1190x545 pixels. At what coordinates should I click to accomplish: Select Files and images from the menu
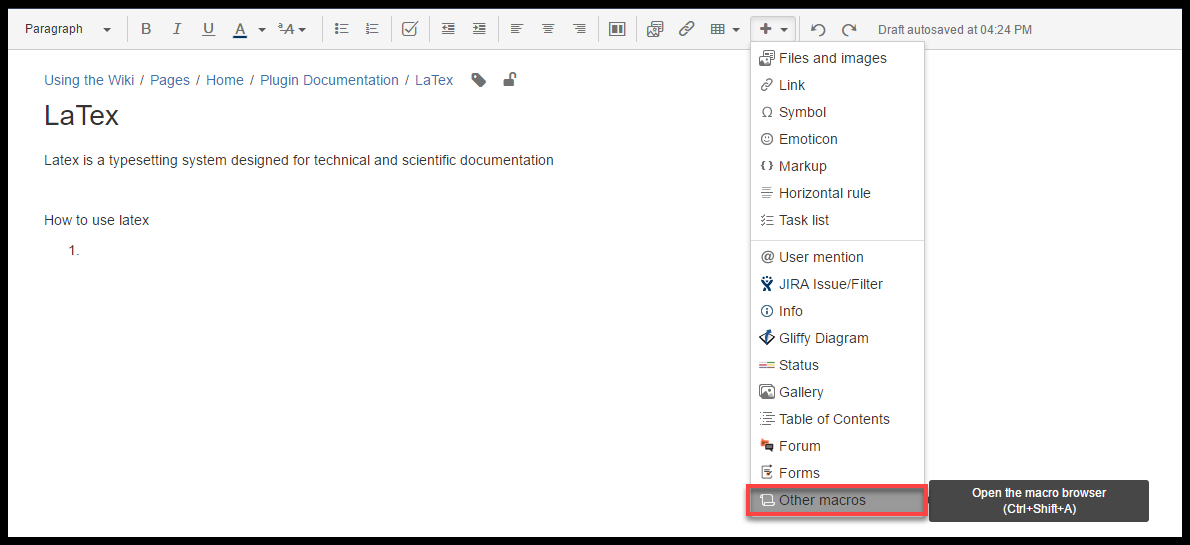[x=837, y=58]
